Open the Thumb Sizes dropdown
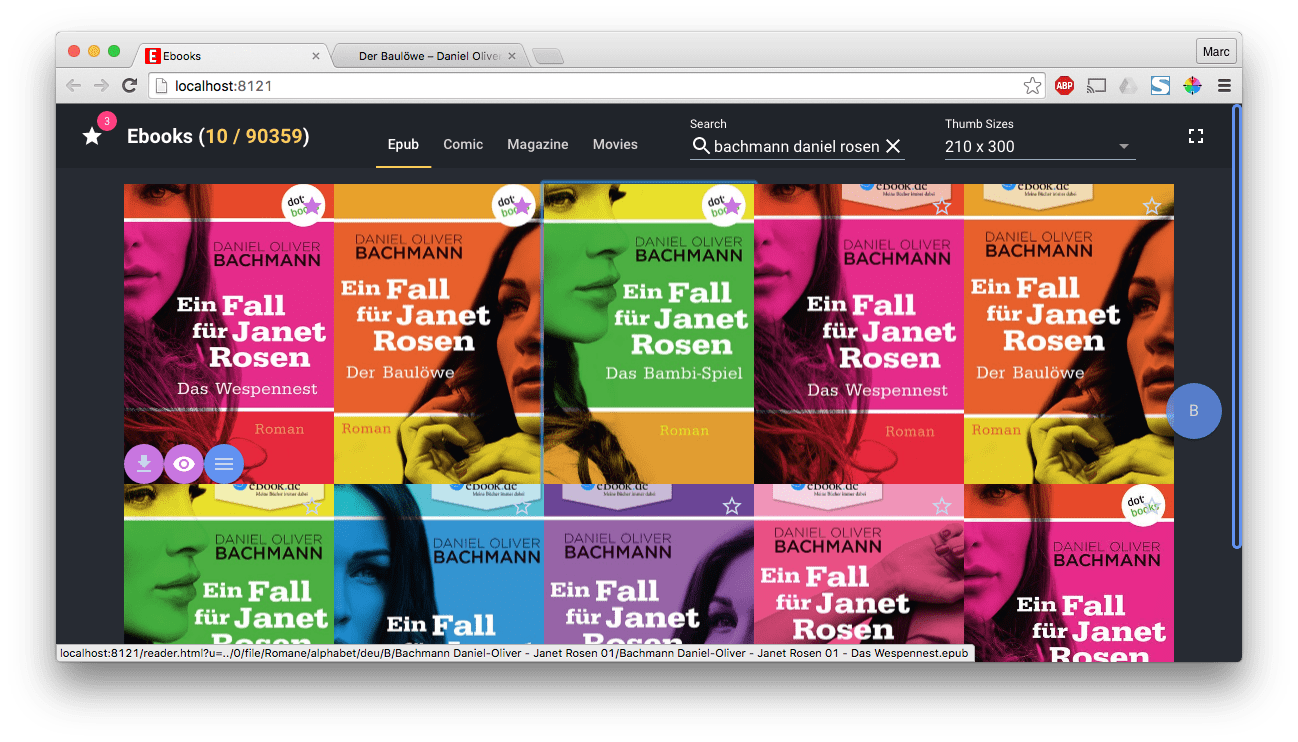The height and width of the screenshot is (742, 1298). pyautogui.click(x=1040, y=146)
